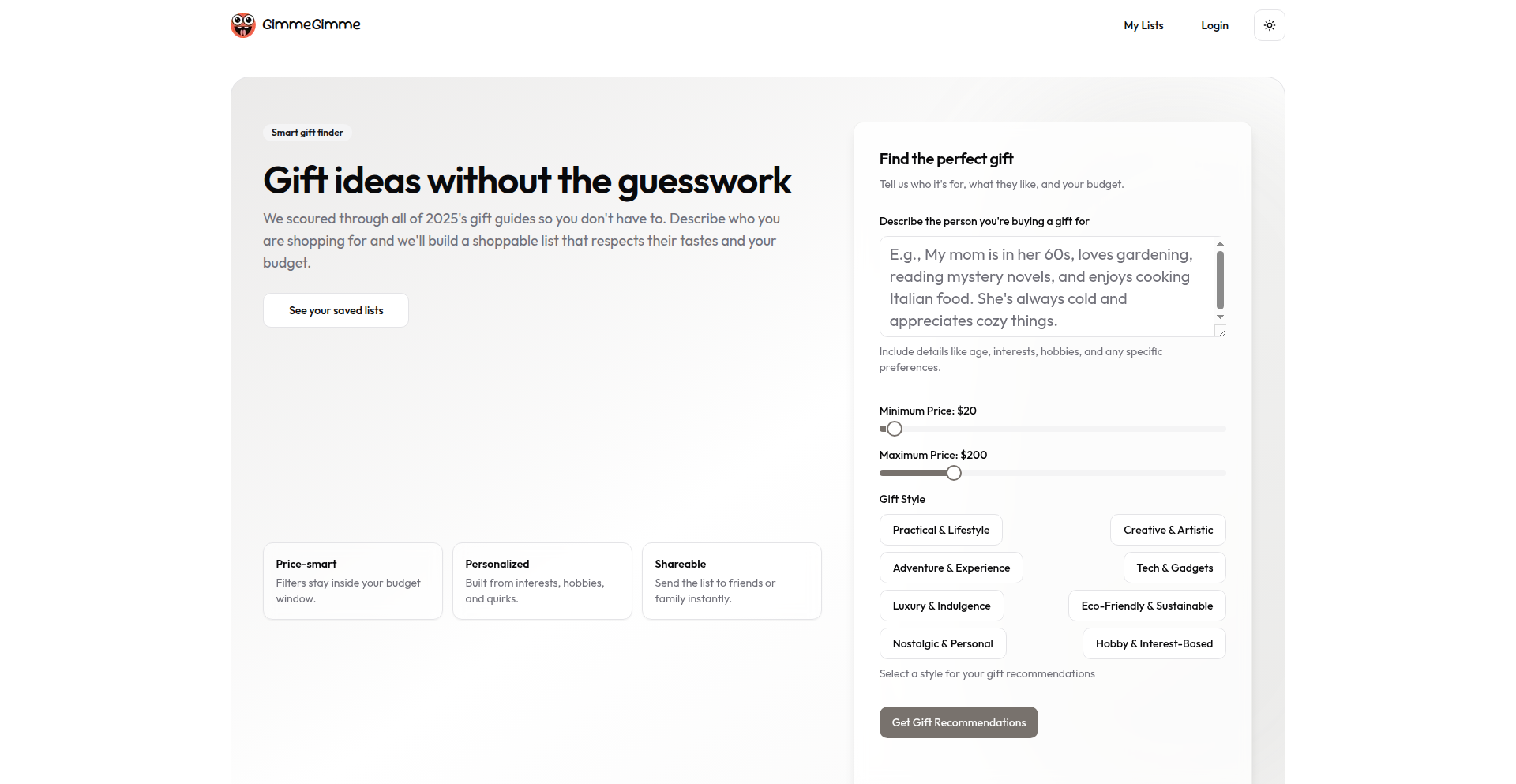Choose the Tech & Gadgets style

point(1174,568)
